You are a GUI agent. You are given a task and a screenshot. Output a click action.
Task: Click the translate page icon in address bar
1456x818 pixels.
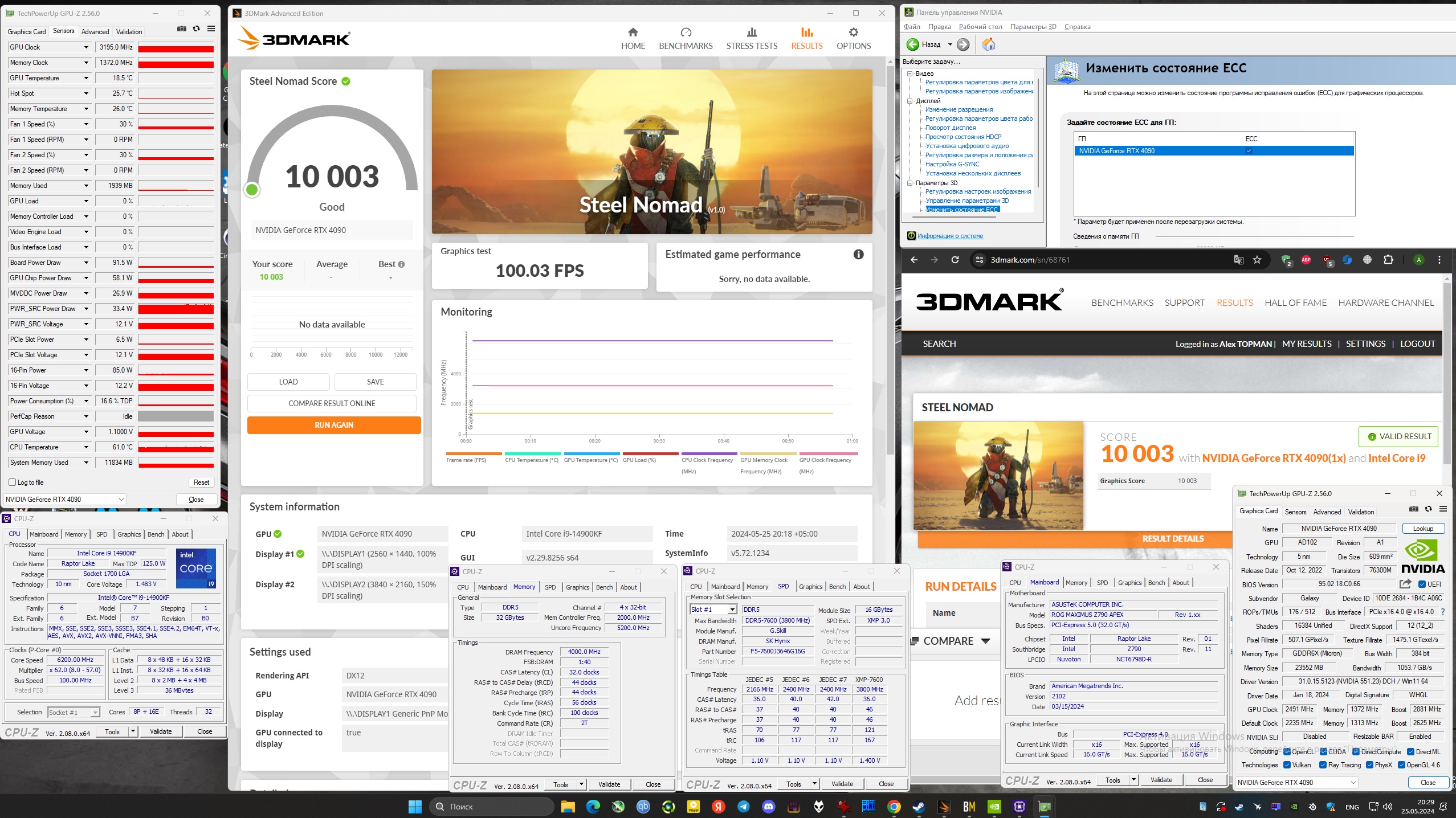[1238, 260]
